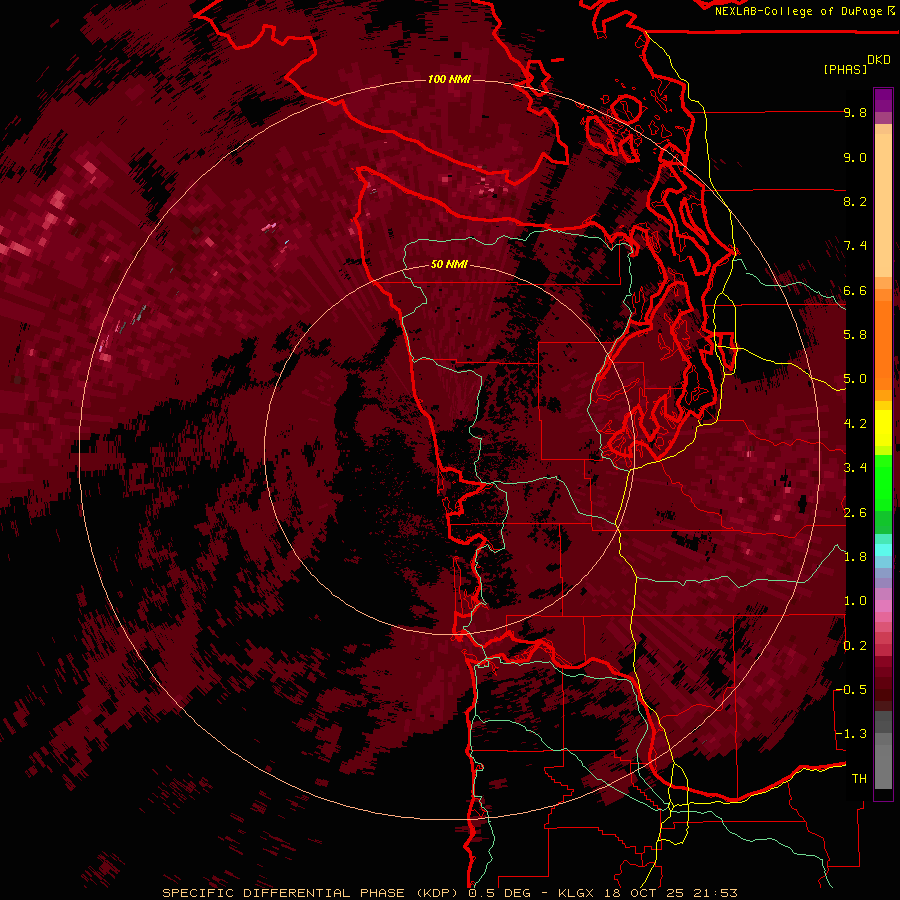
Task: Click the cyan band of the color bar
Action: point(883,550)
